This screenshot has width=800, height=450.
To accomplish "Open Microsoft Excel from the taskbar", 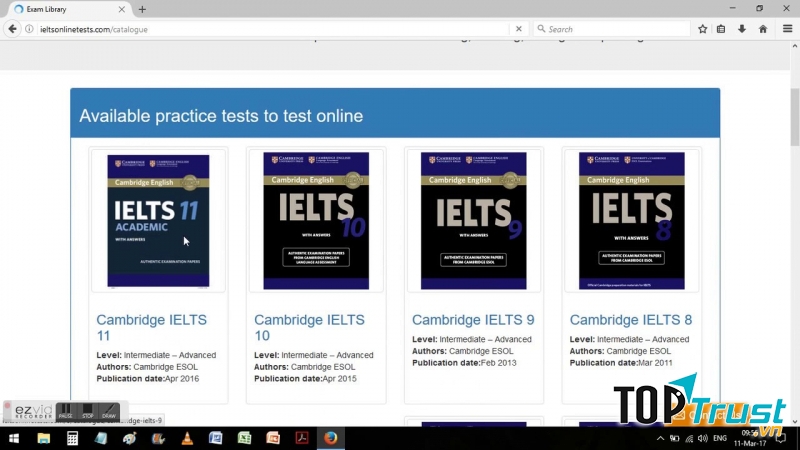I will click(244, 438).
